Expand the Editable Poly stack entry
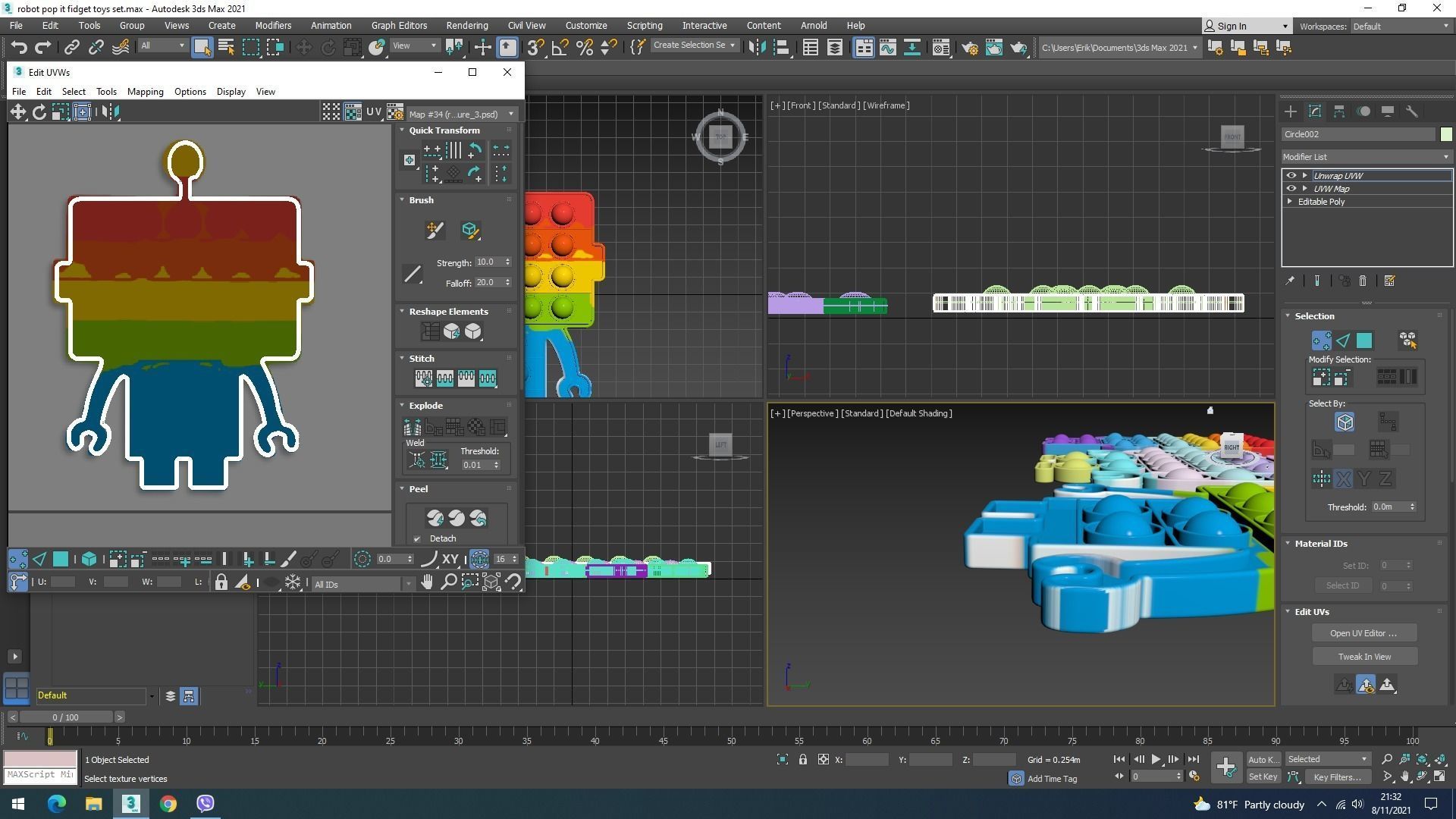The height and width of the screenshot is (819, 1456). (1290, 202)
